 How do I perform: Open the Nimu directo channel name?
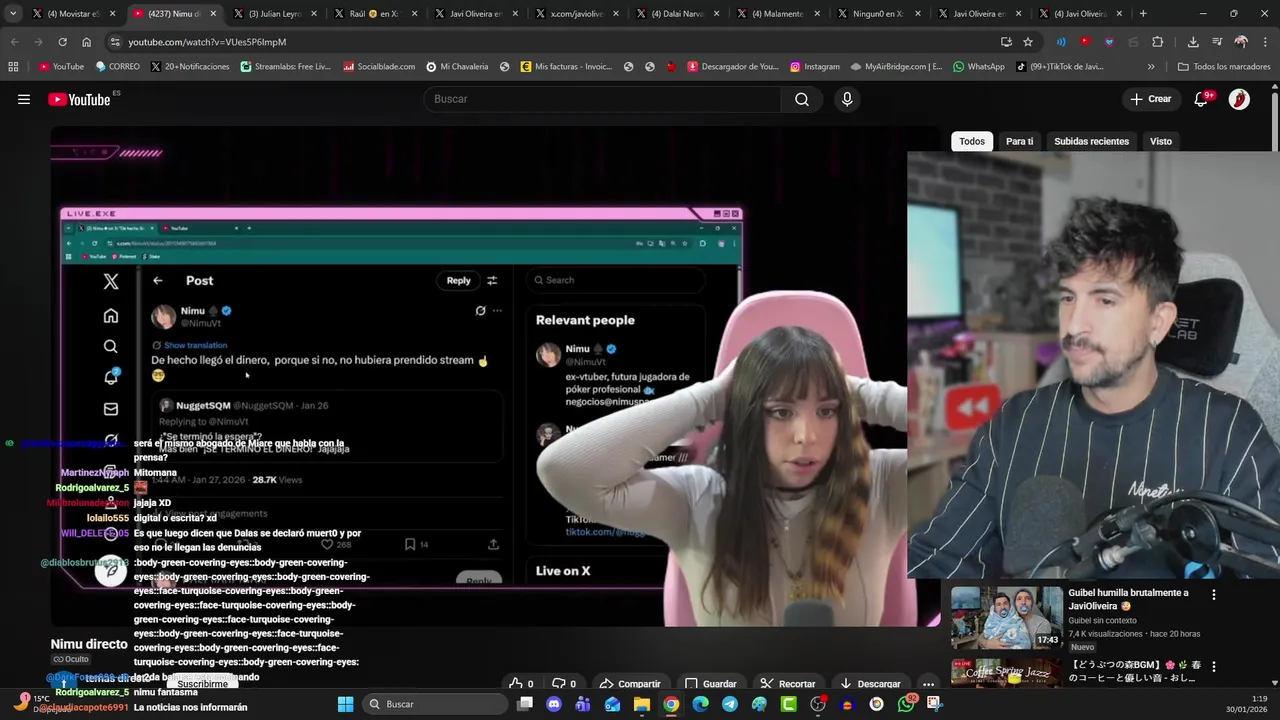(x=89, y=644)
